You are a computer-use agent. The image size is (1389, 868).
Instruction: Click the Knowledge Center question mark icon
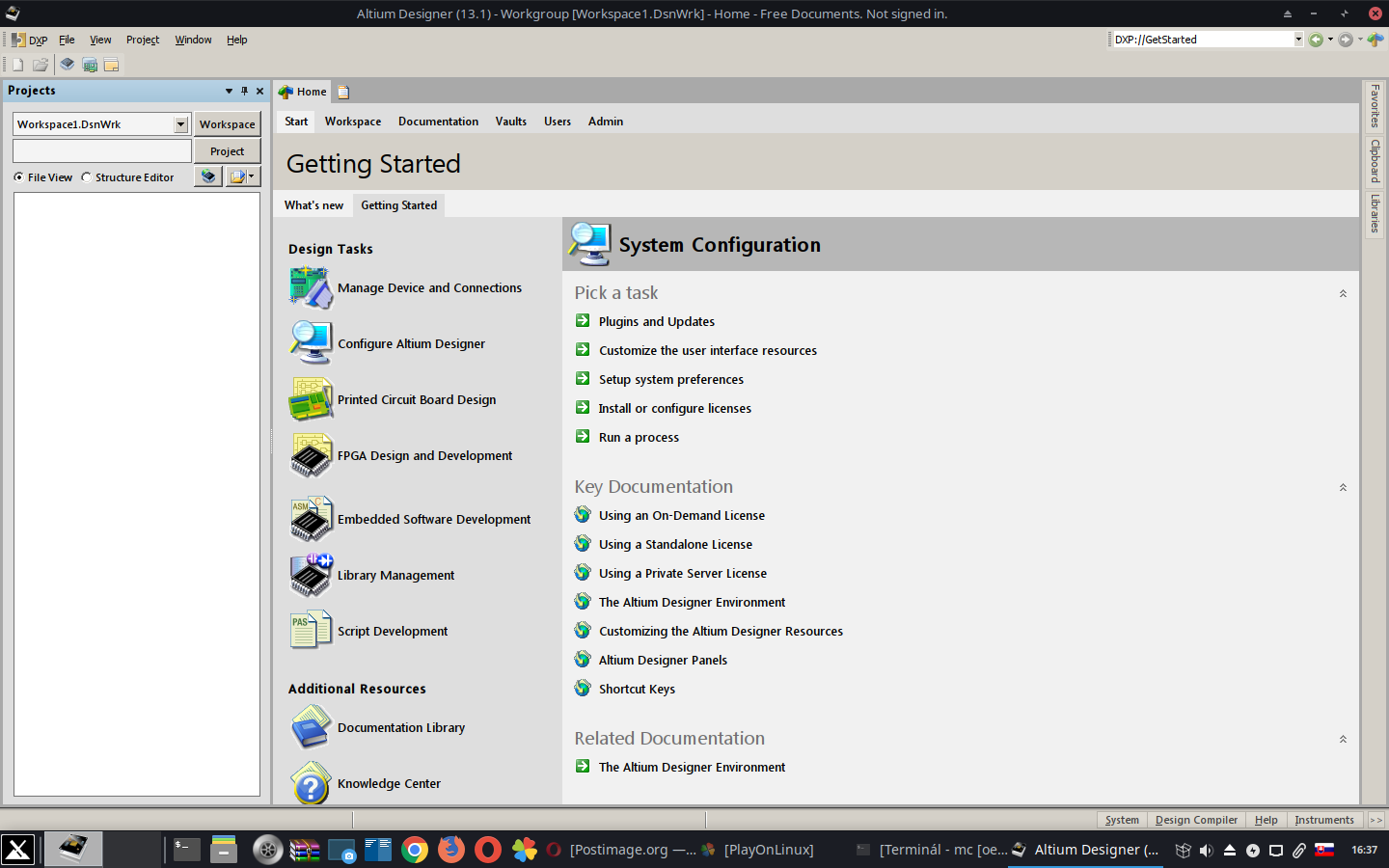pyautogui.click(x=311, y=783)
